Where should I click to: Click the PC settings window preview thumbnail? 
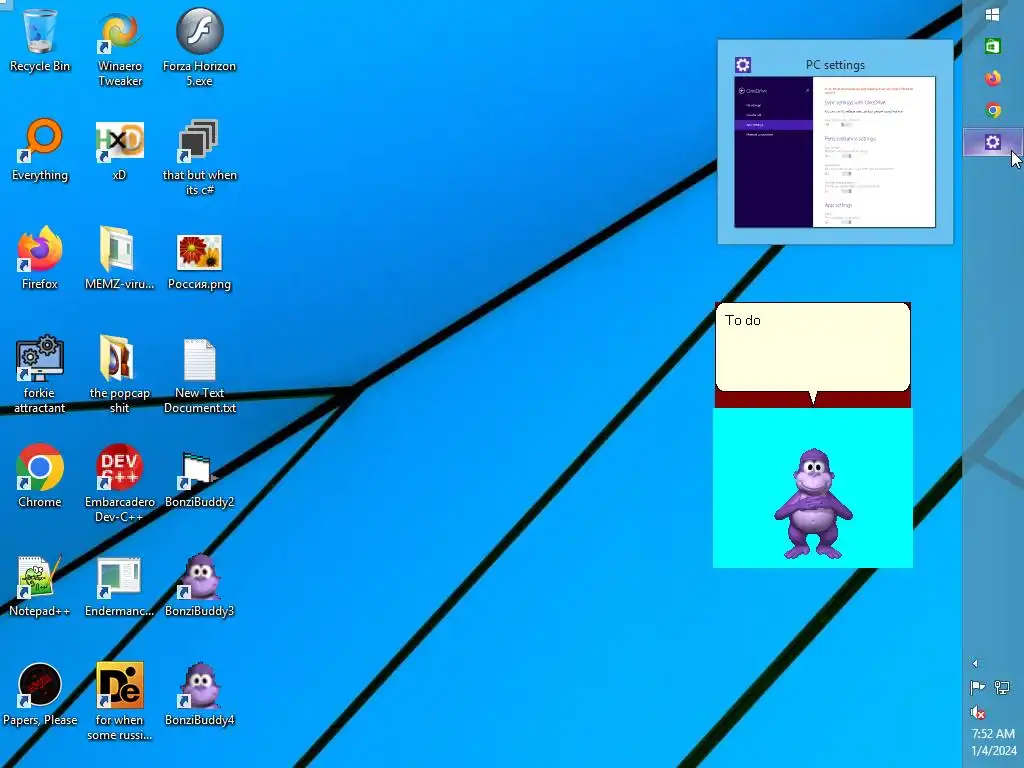835,152
